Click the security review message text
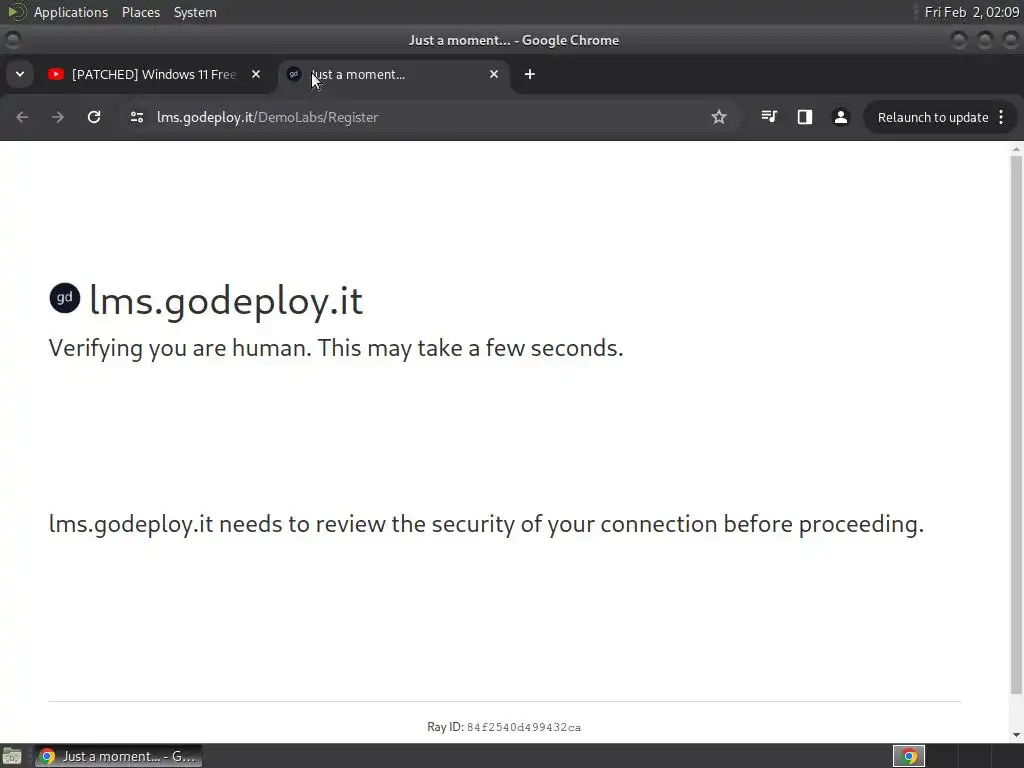The width and height of the screenshot is (1024, 768). [x=487, y=524]
